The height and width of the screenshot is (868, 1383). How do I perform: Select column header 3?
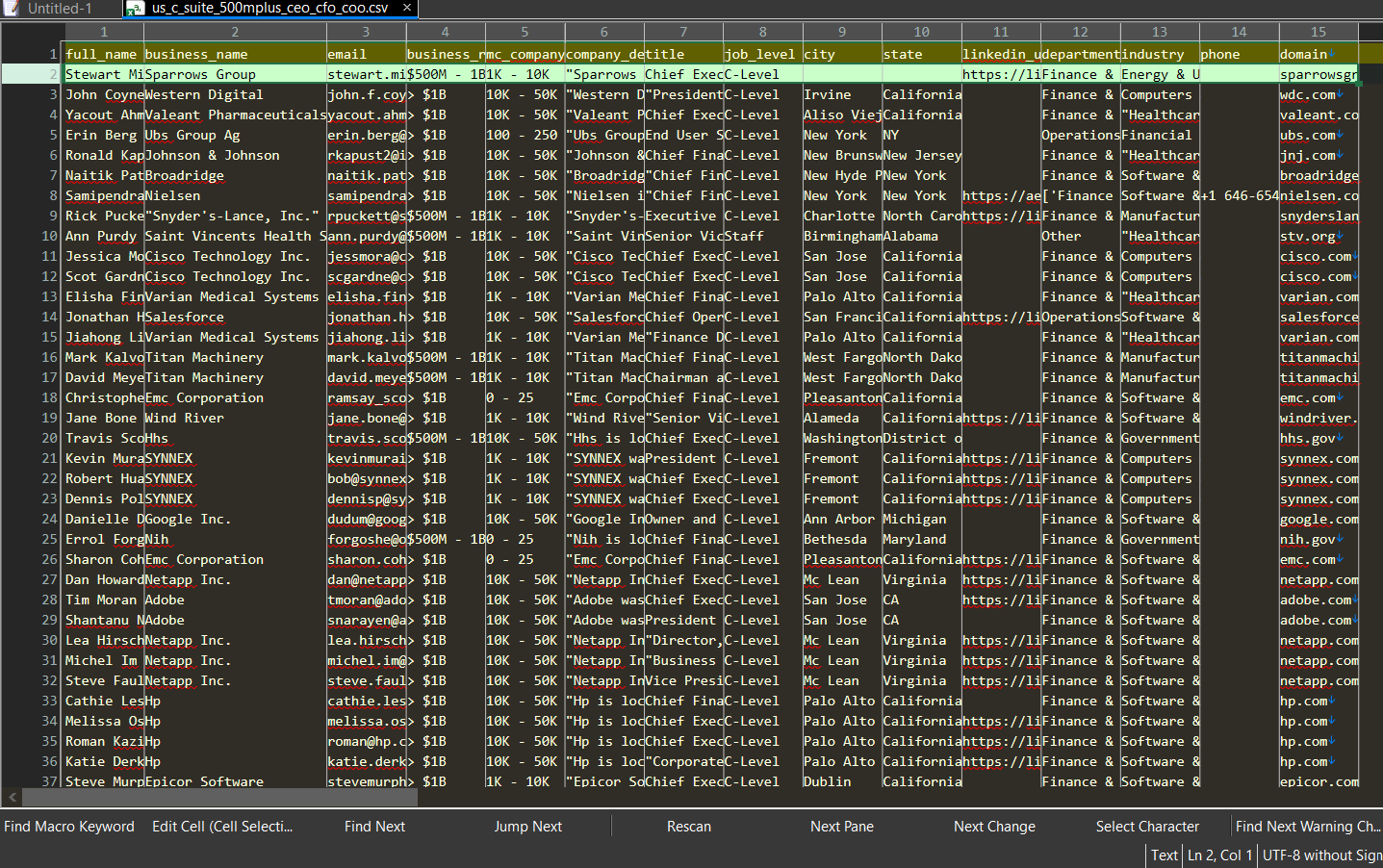click(366, 32)
